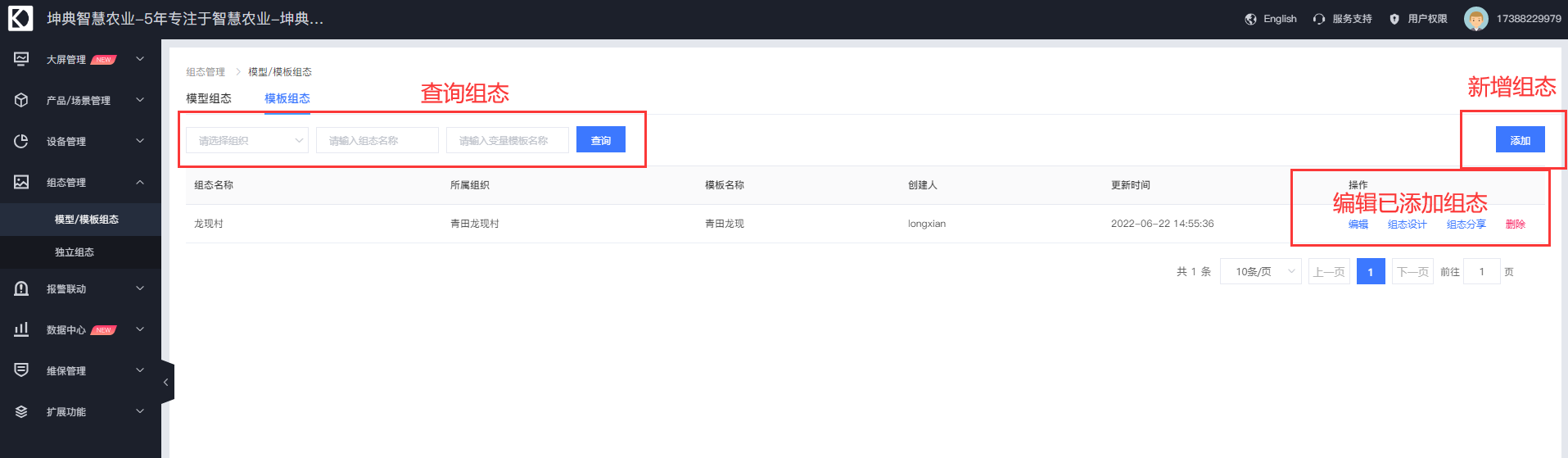Collapse the sidebar with the arrow handle
Image resolution: width=1568 pixels, height=458 pixels.
[166, 382]
